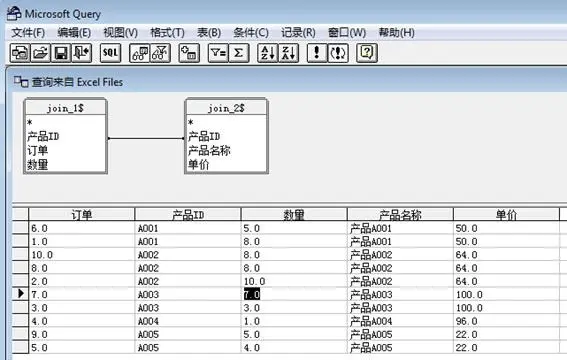Select the join_1$ table title
This screenshot has width=567, height=360.
[x=65, y=108]
